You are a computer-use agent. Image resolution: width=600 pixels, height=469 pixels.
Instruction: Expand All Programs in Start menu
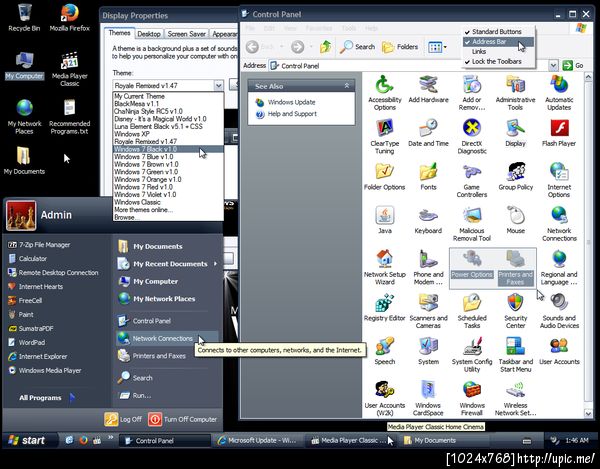(x=46, y=398)
